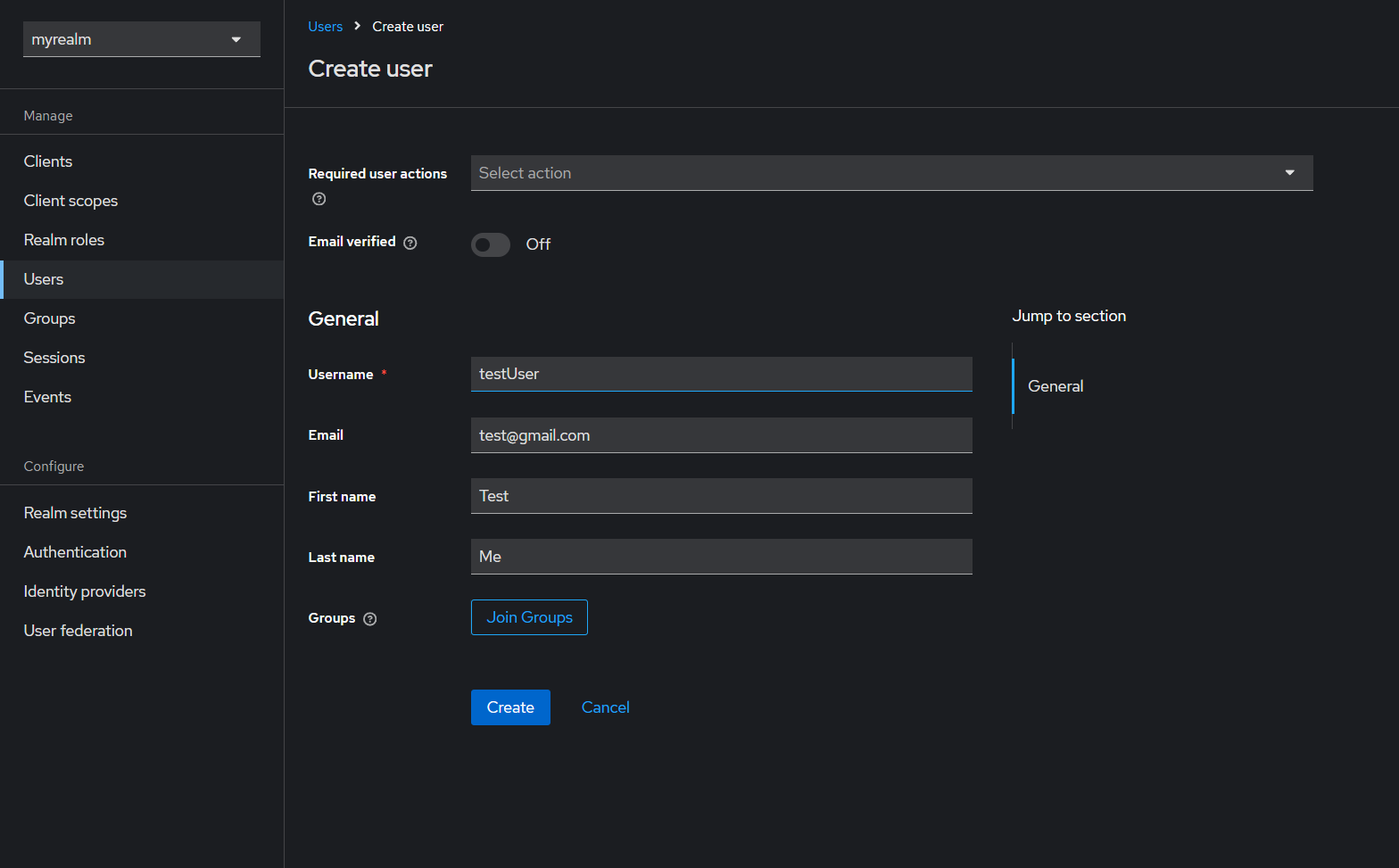Click the Required user actions dropdown arrow

coord(1289,173)
